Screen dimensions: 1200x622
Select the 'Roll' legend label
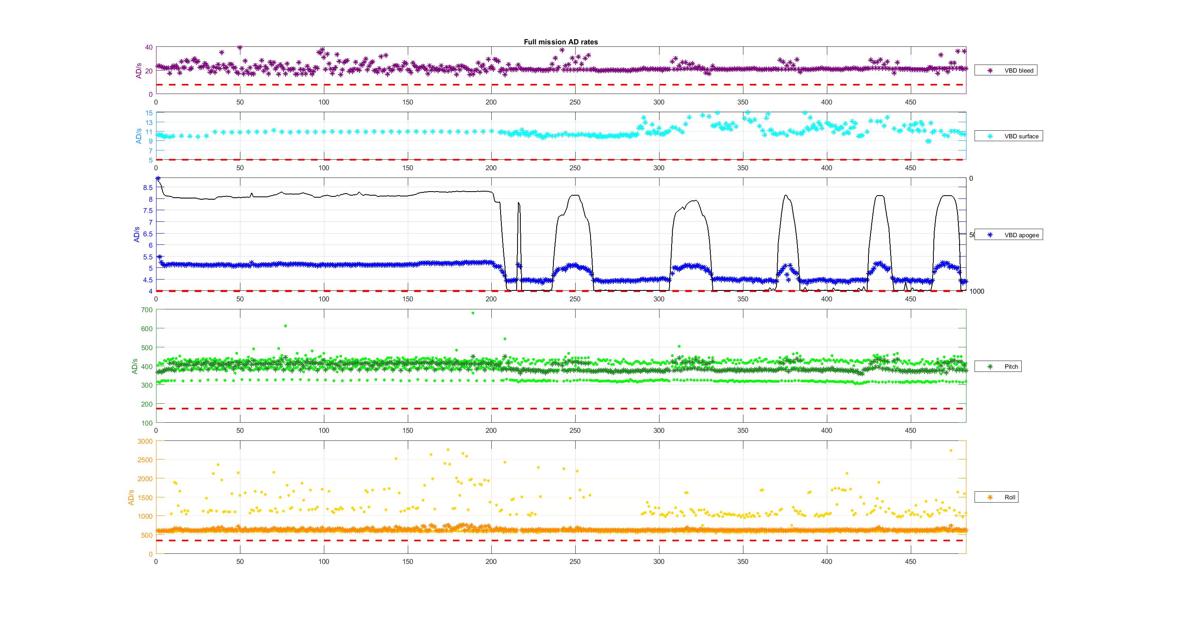click(1011, 497)
